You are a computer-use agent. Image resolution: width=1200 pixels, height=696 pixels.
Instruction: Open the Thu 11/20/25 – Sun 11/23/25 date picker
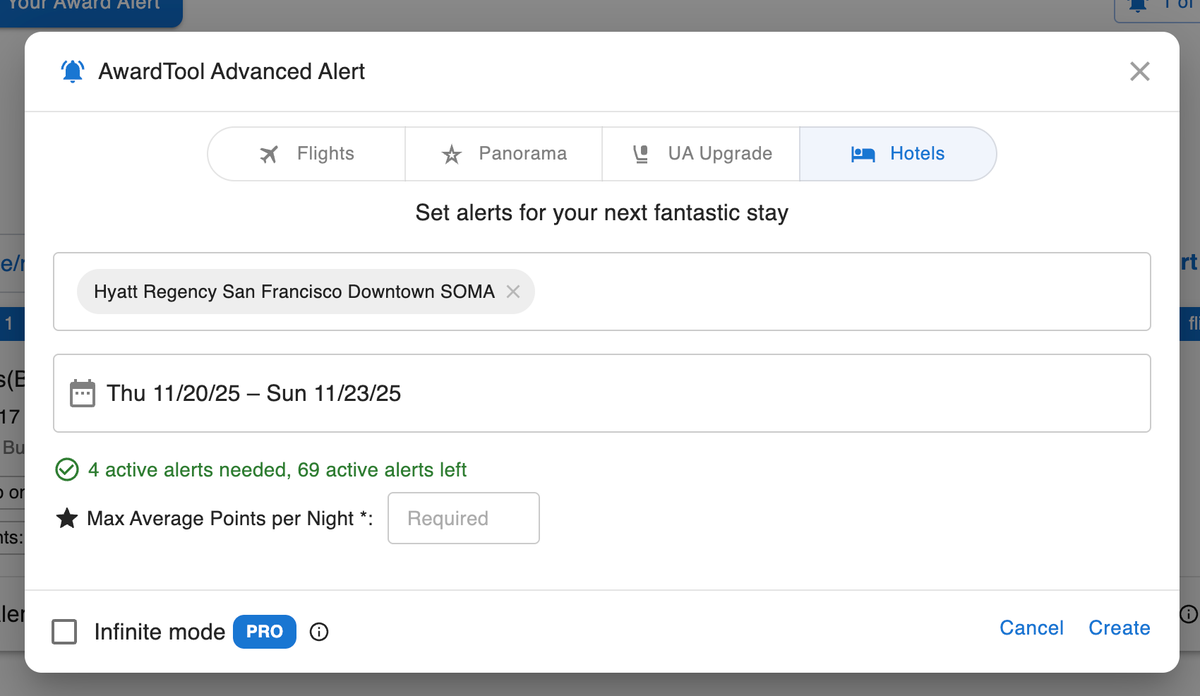(254, 393)
